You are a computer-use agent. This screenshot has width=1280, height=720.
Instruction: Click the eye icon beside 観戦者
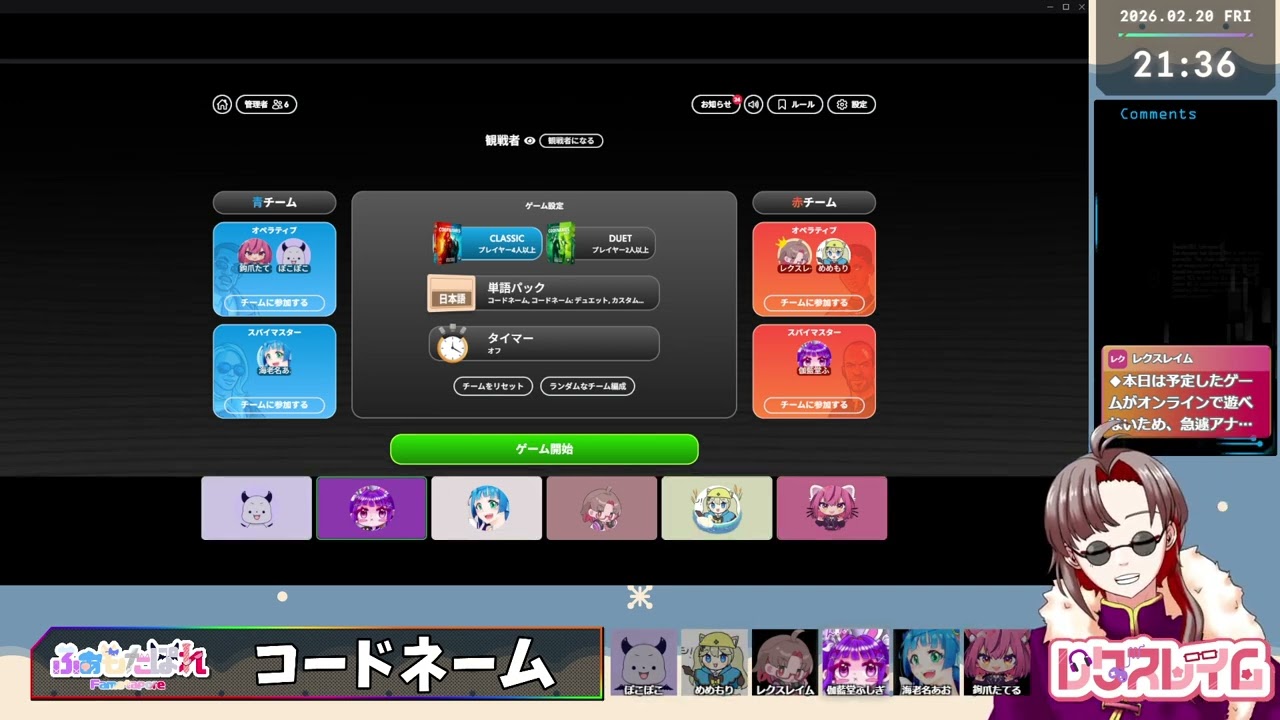pyautogui.click(x=530, y=141)
